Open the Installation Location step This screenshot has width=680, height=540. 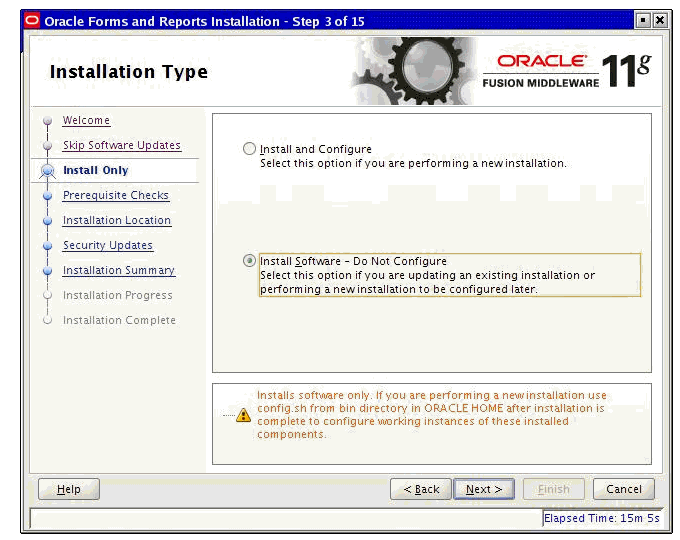(117, 220)
